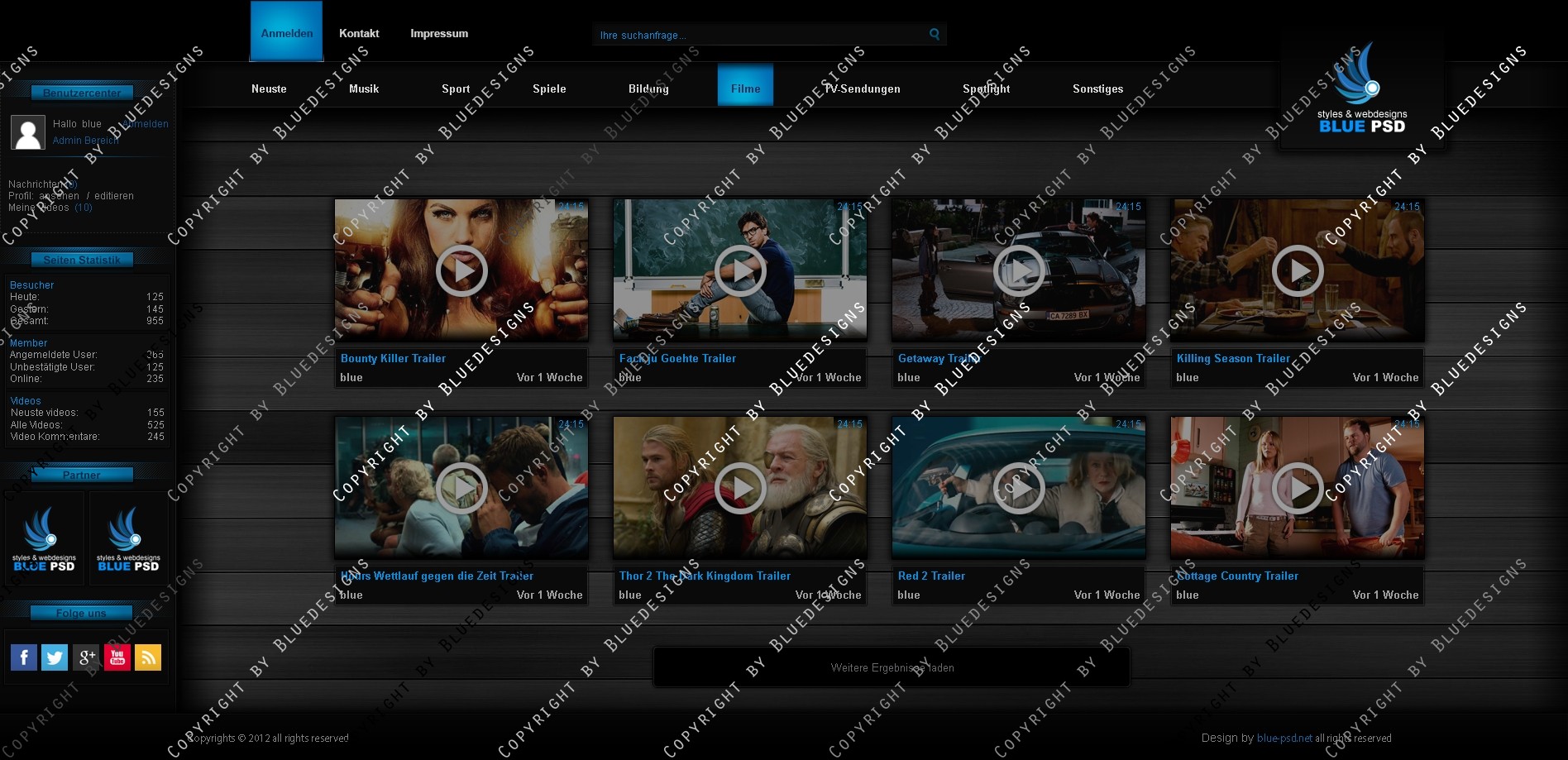Open the Impressum page
1568x760 pixels.
tap(439, 34)
